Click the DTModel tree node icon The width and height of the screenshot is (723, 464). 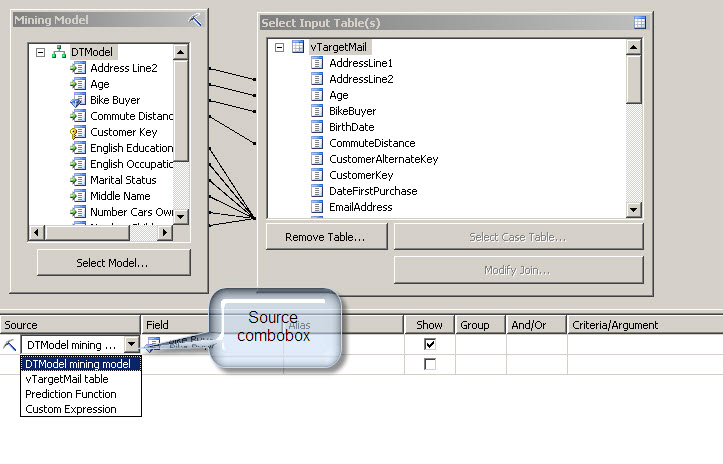[59, 52]
